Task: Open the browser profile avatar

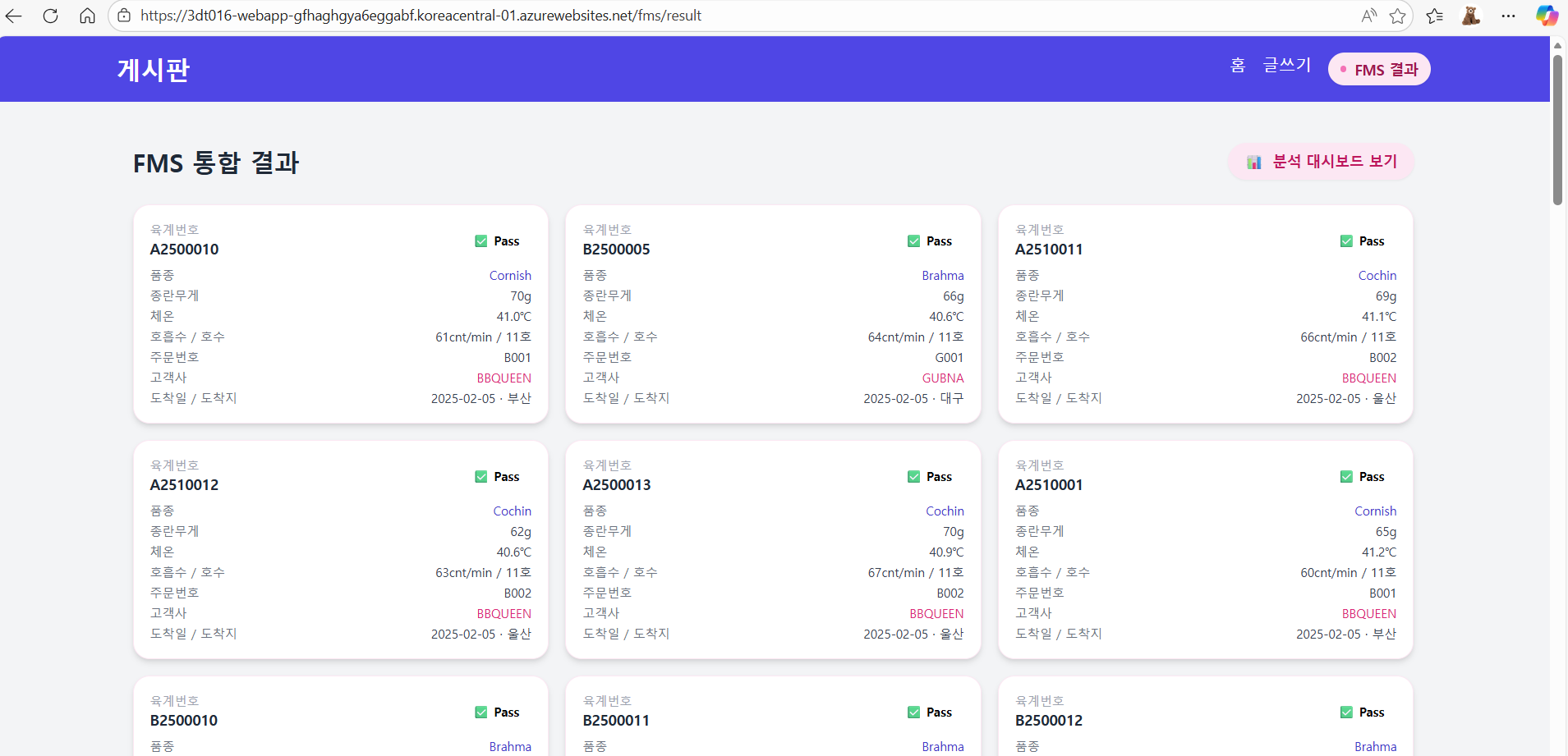Action: point(1471,16)
